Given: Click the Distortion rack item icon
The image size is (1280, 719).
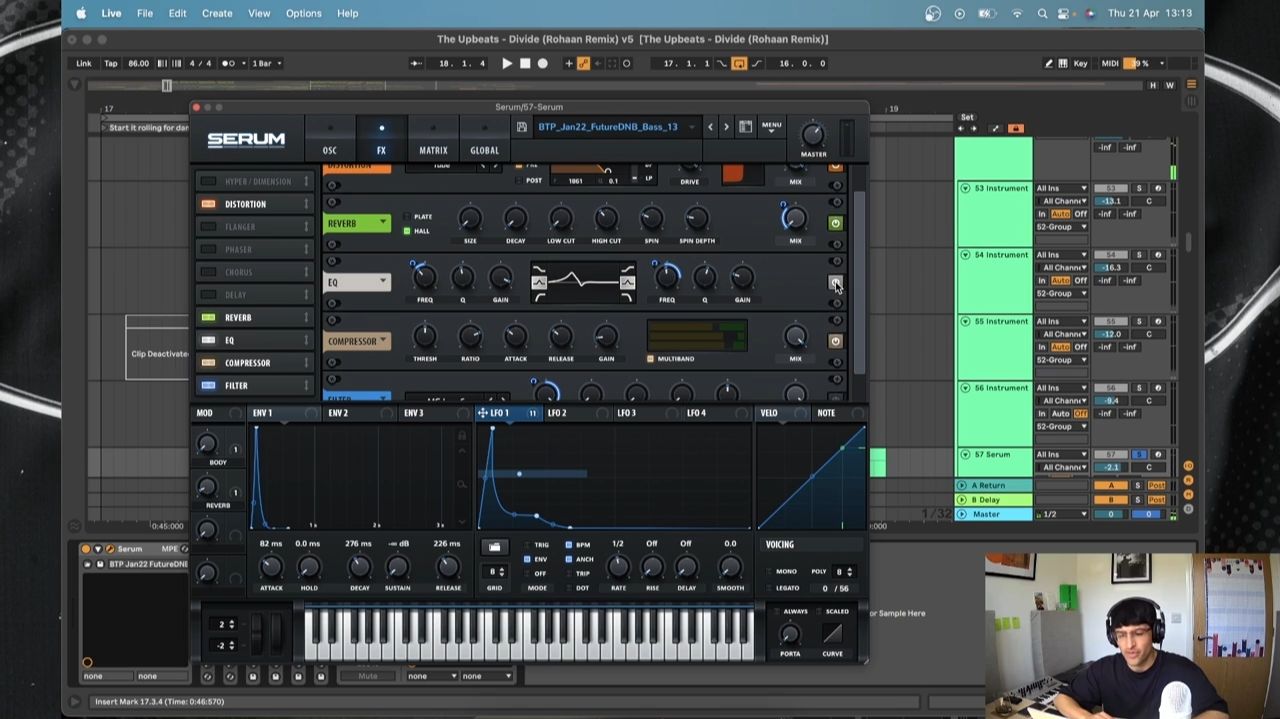Looking at the screenshot, I should point(208,204).
